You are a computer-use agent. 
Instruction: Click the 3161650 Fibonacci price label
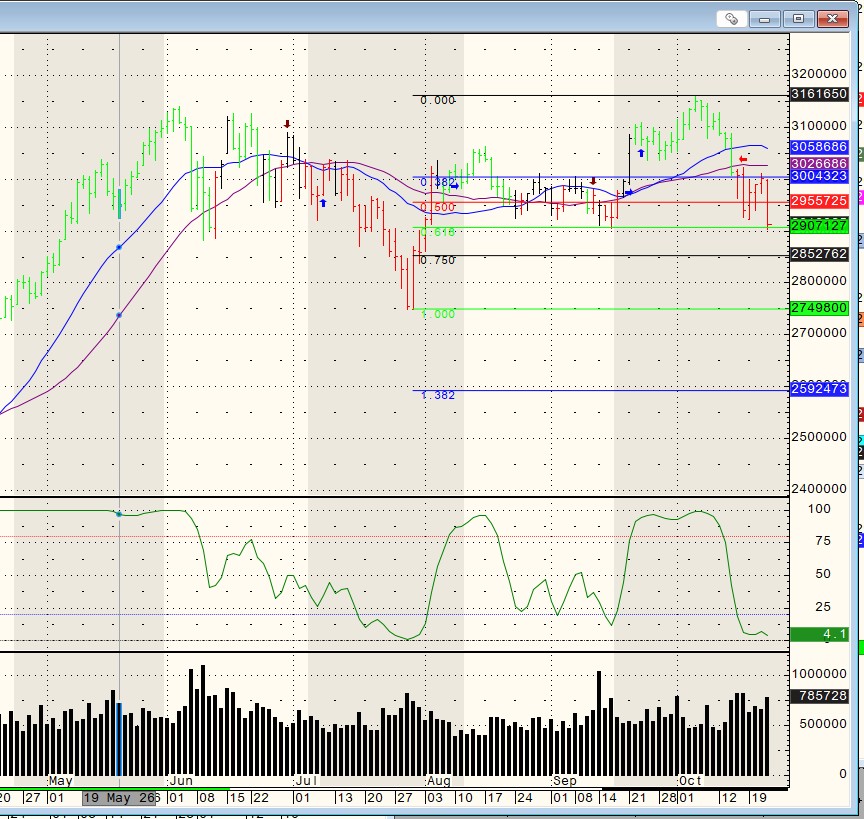pyautogui.click(x=819, y=94)
